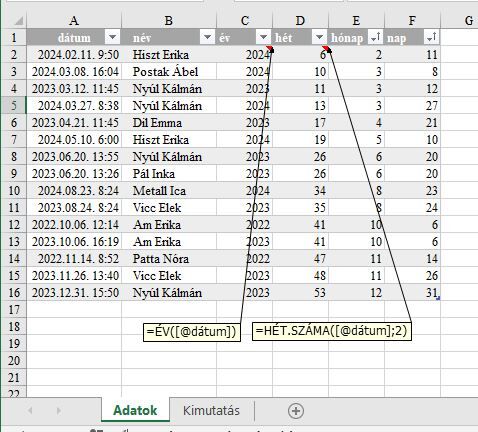478x432 pixels.
Task: Click week number 19 cell
Action: click(x=300, y=139)
